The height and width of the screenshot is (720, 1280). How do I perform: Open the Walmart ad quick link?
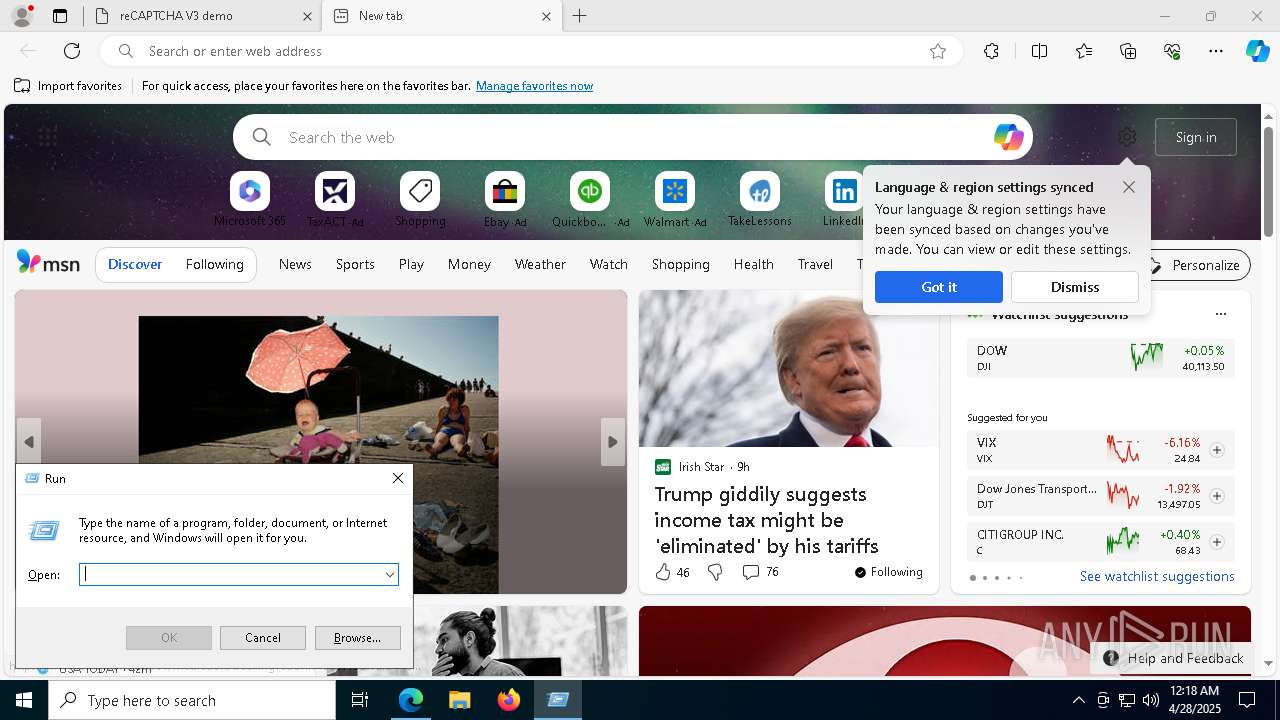coord(675,200)
